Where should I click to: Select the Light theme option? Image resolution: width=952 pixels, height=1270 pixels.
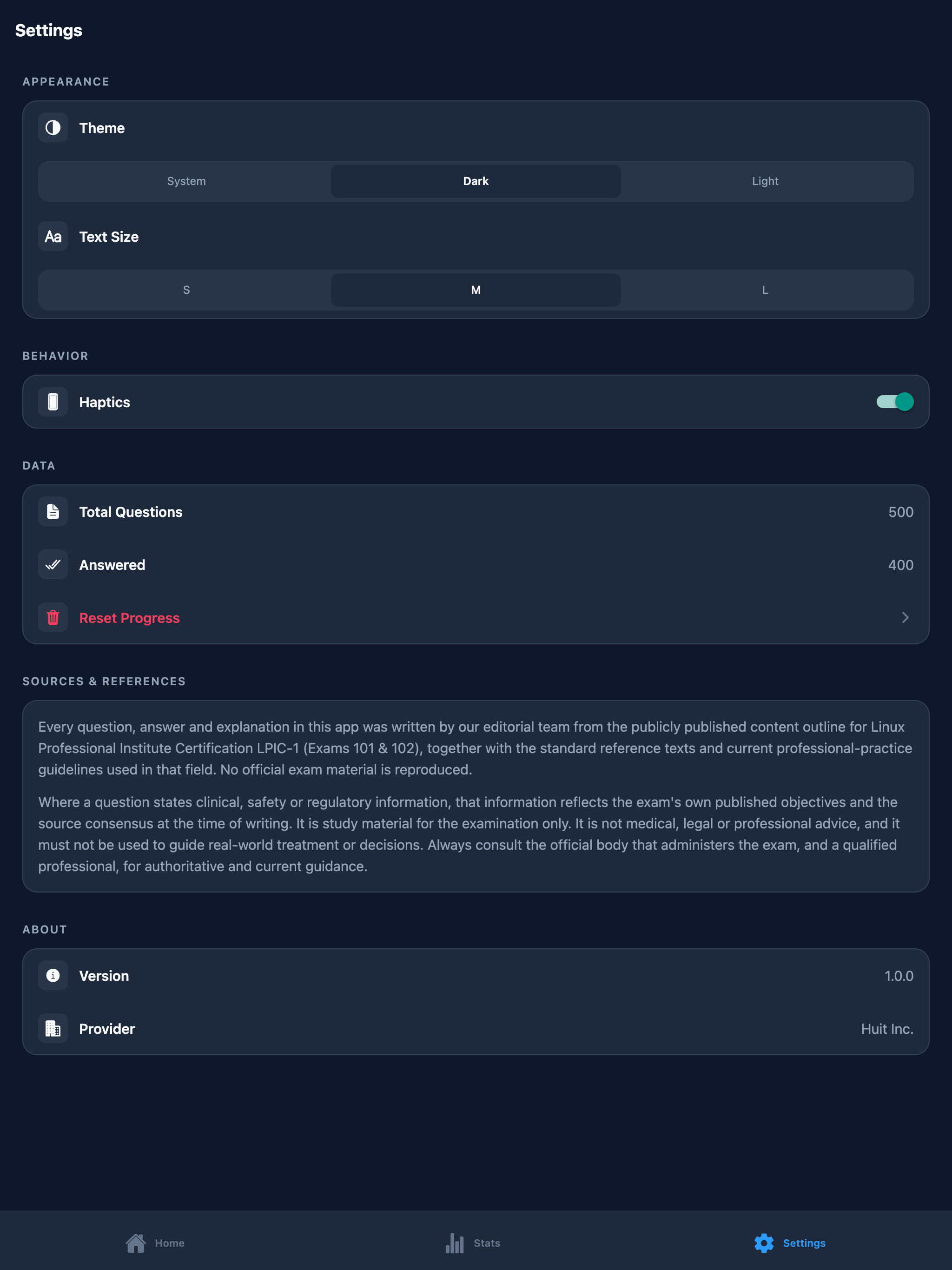click(x=766, y=181)
